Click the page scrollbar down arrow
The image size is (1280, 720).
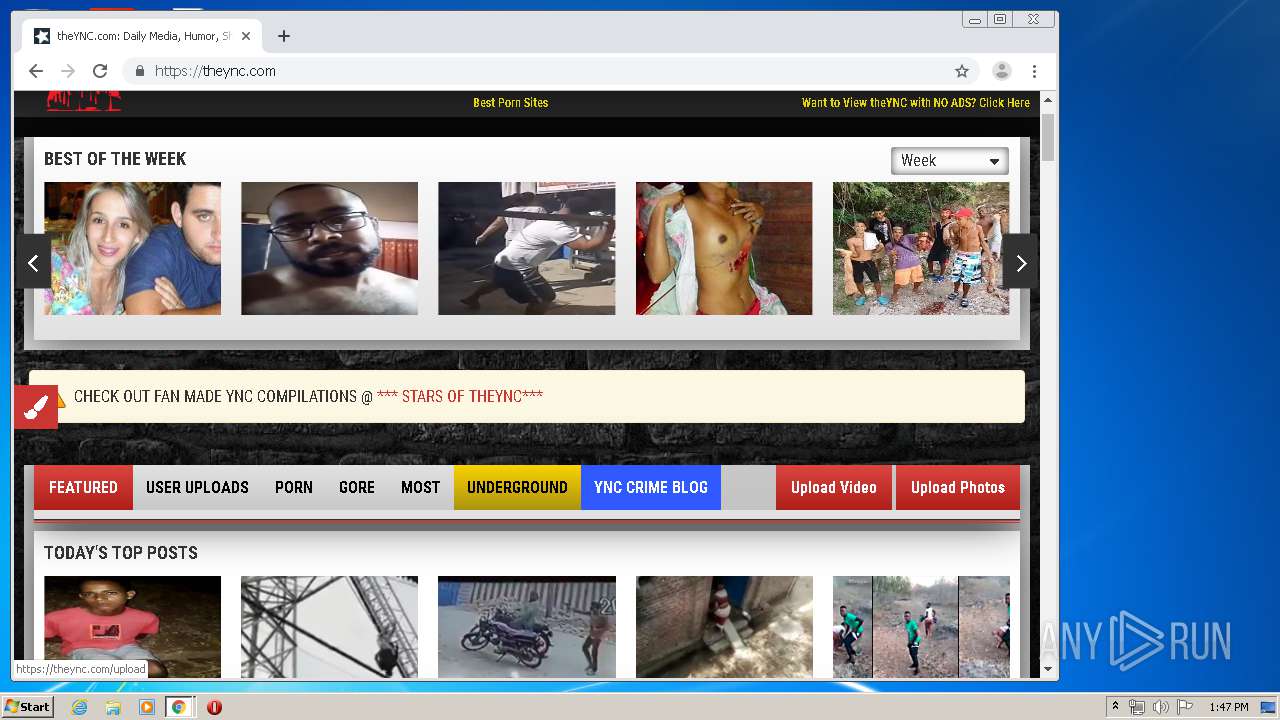pos(1048,668)
